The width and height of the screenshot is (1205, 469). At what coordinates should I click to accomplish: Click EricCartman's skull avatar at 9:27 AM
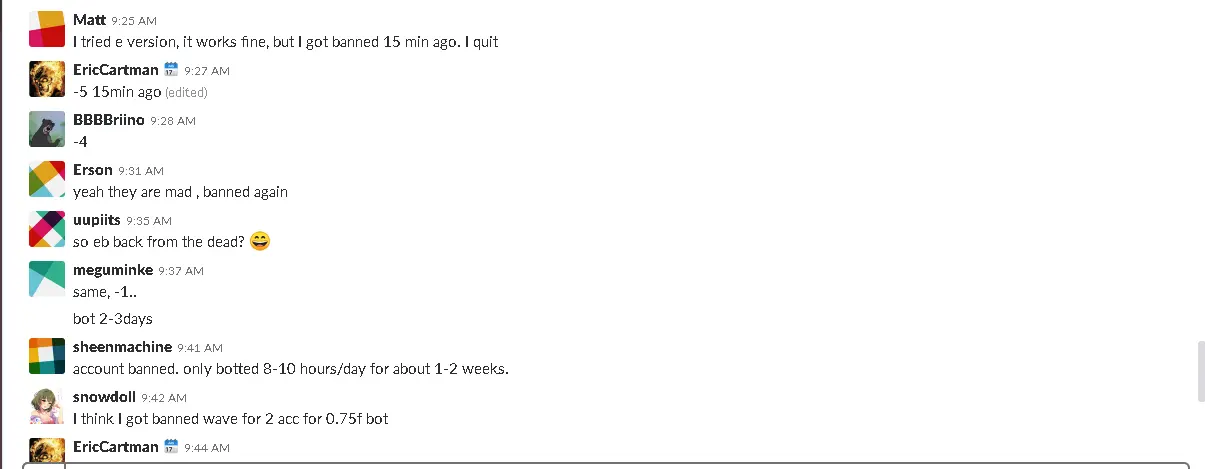[x=47, y=79]
